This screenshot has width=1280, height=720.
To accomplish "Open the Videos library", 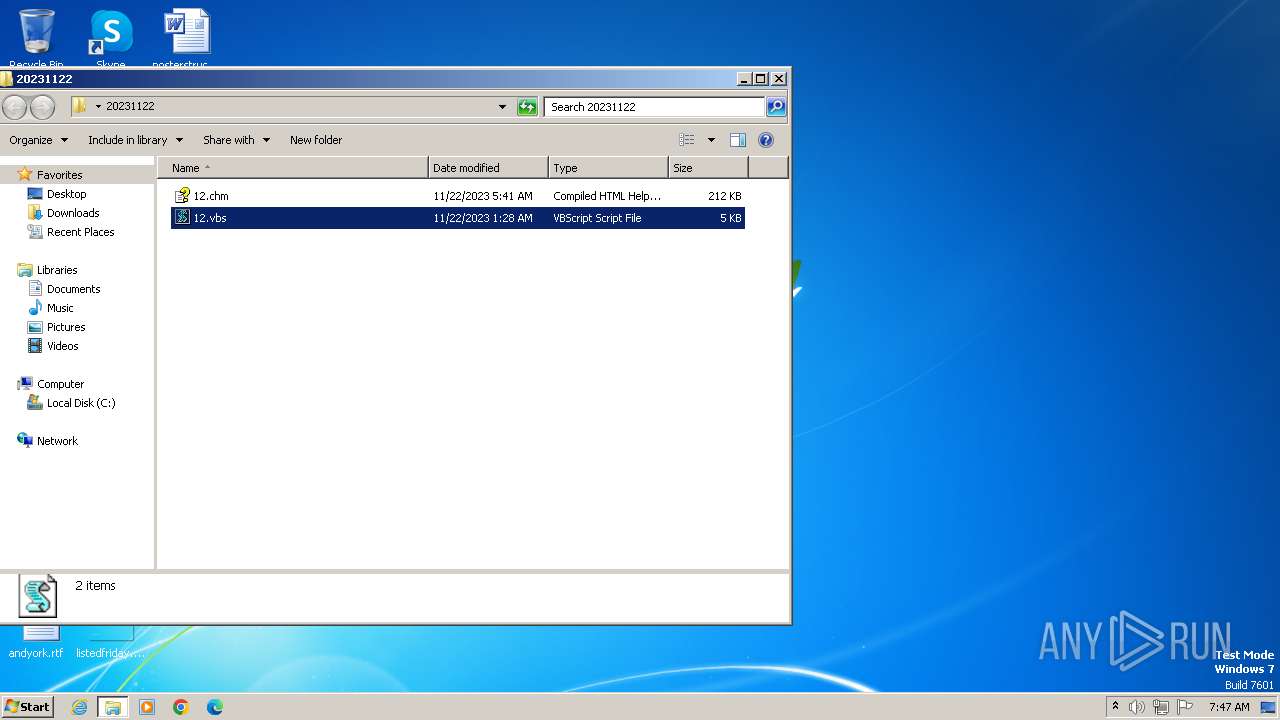I will (62, 346).
